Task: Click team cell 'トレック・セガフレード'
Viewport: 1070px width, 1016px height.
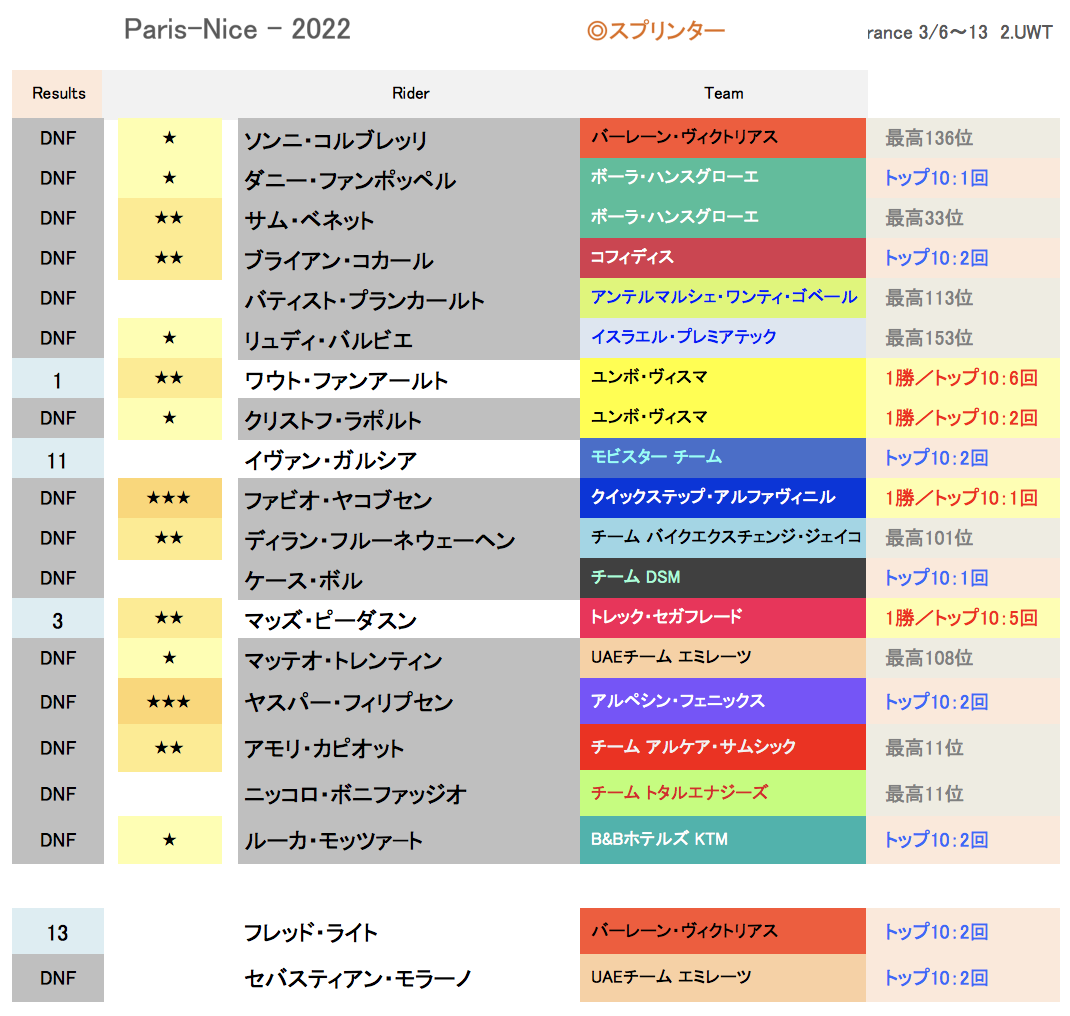Action: tap(723, 618)
